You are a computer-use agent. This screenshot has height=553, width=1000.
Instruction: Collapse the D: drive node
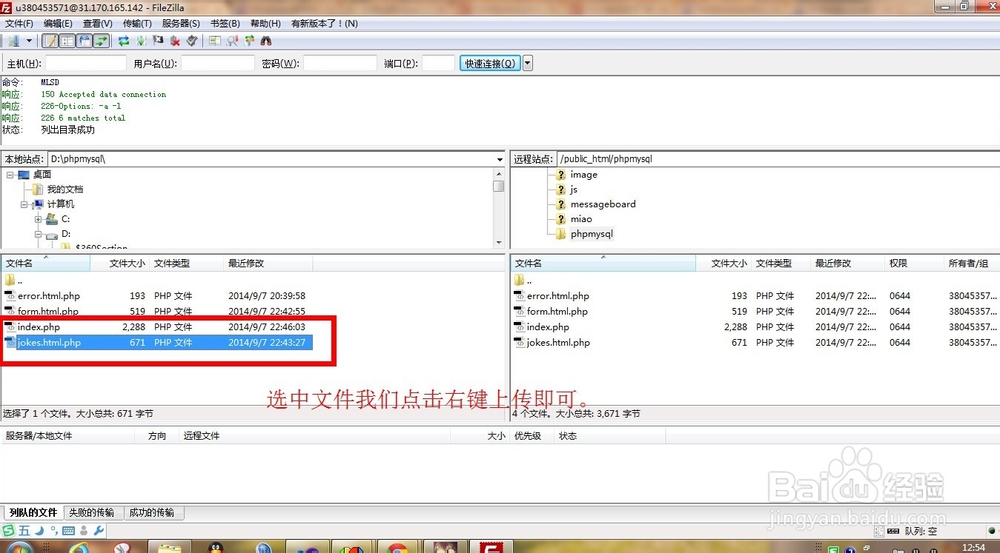point(38,234)
